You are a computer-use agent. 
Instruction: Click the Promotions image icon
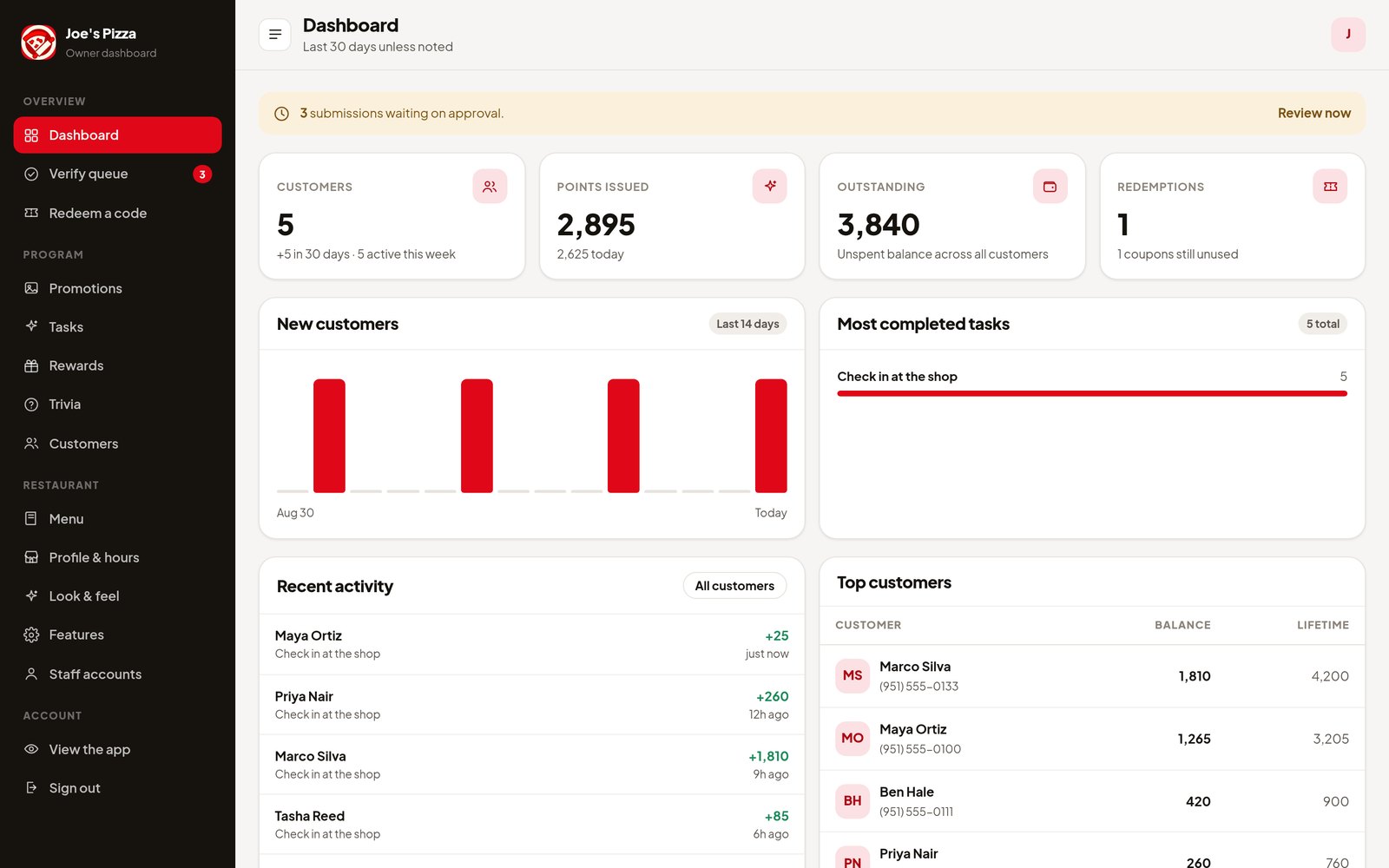[31, 288]
